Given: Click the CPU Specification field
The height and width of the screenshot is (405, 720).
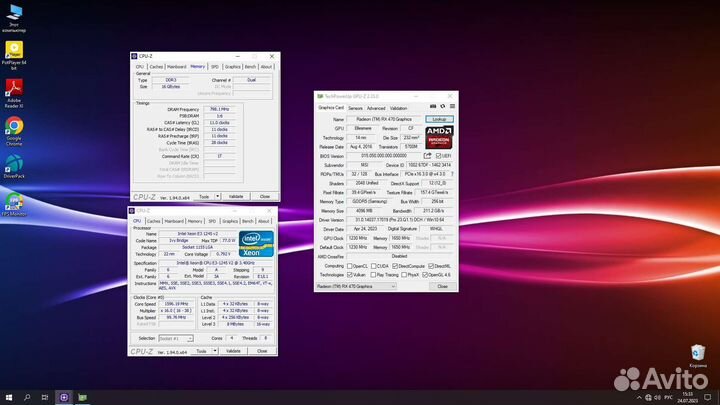Looking at the screenshot, I should tap(216, 263).
